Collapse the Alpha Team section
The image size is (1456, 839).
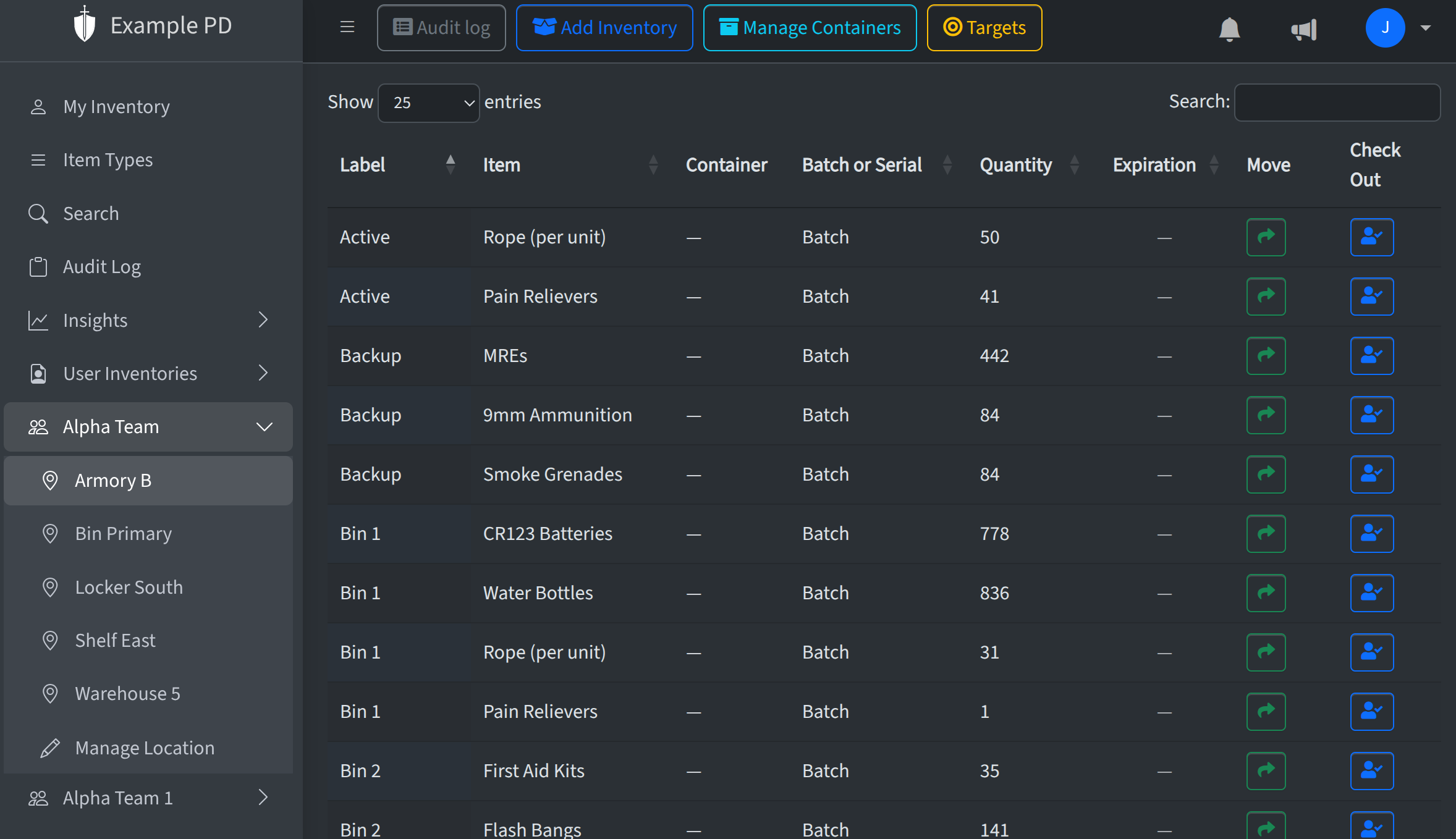265,426
